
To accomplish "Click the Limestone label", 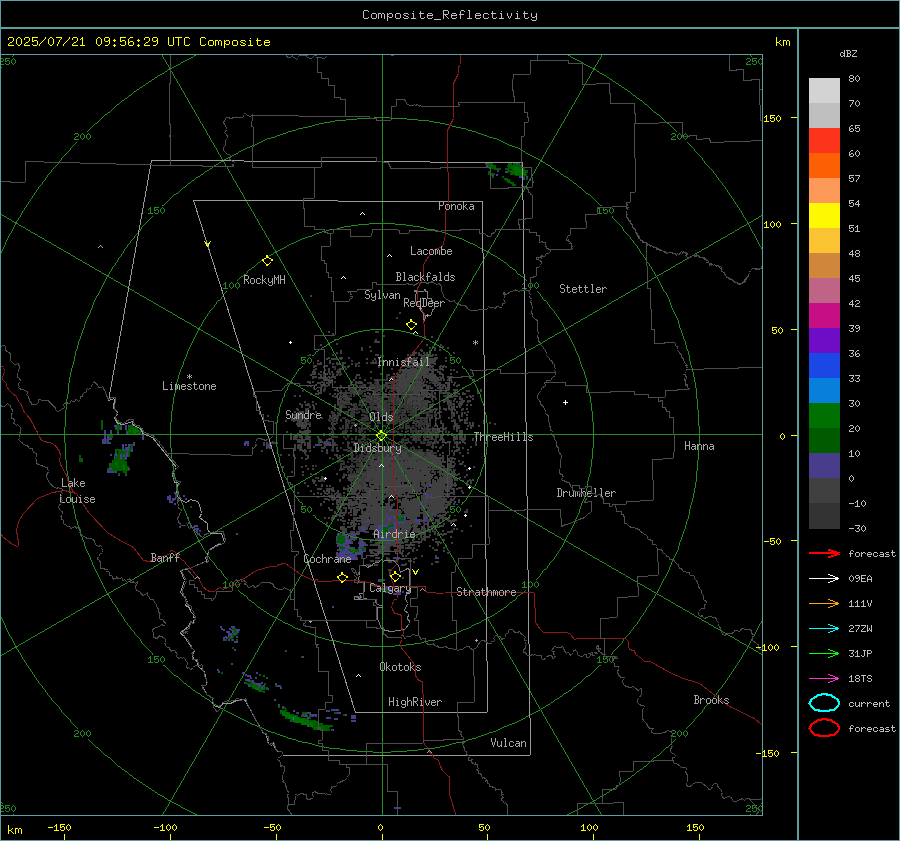I will (189, 386).
